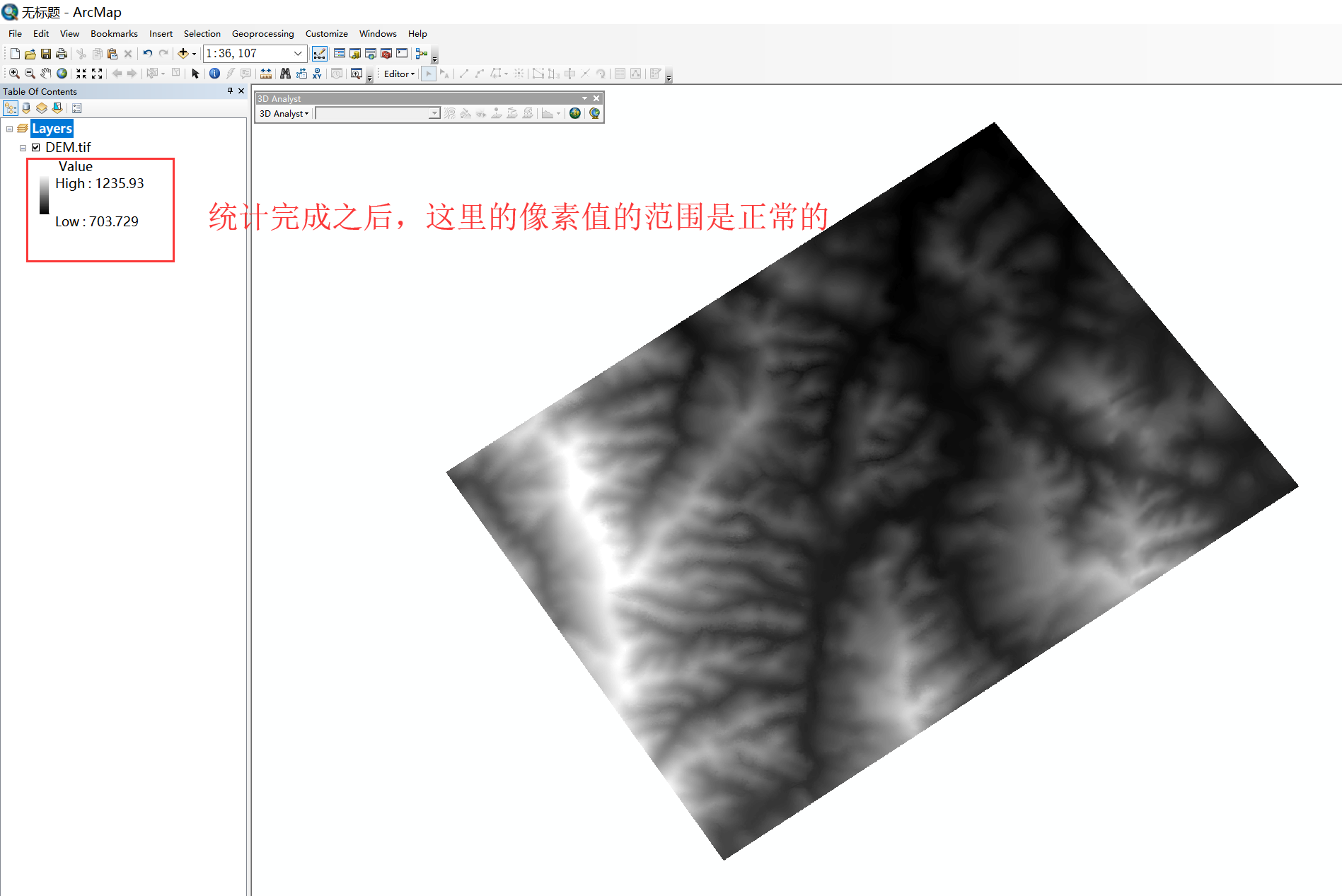Viewport: 1342px width, 896px height.
Task: Open the 3D Analyst dropdown menu
Action: coord(284,113)
